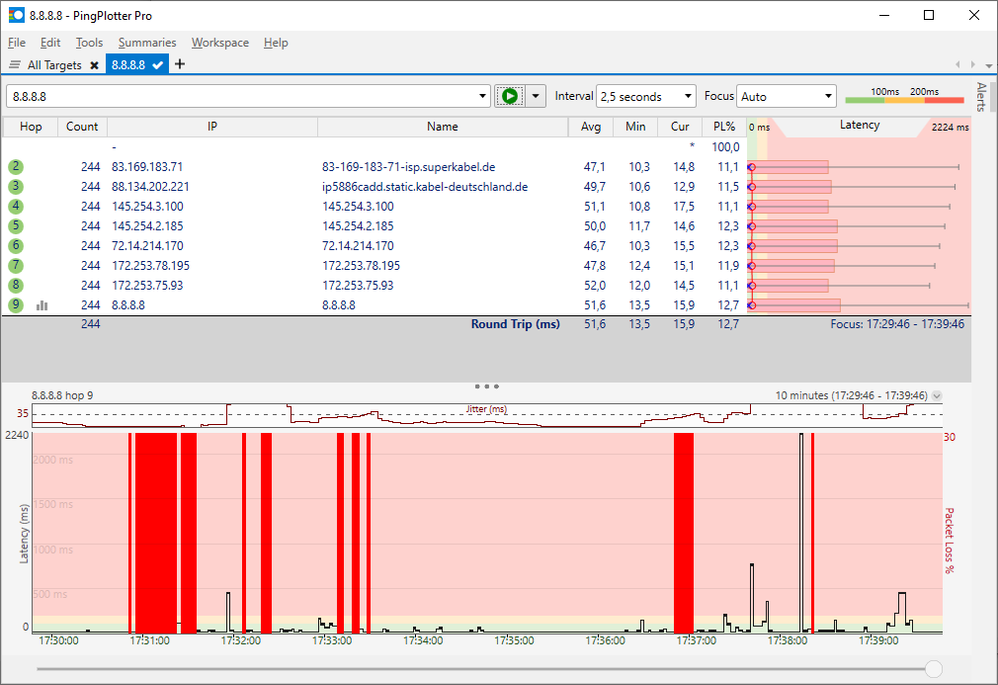Click the Min column header
The height and width of the screenshot is (685, 998).
click(635, 127)
